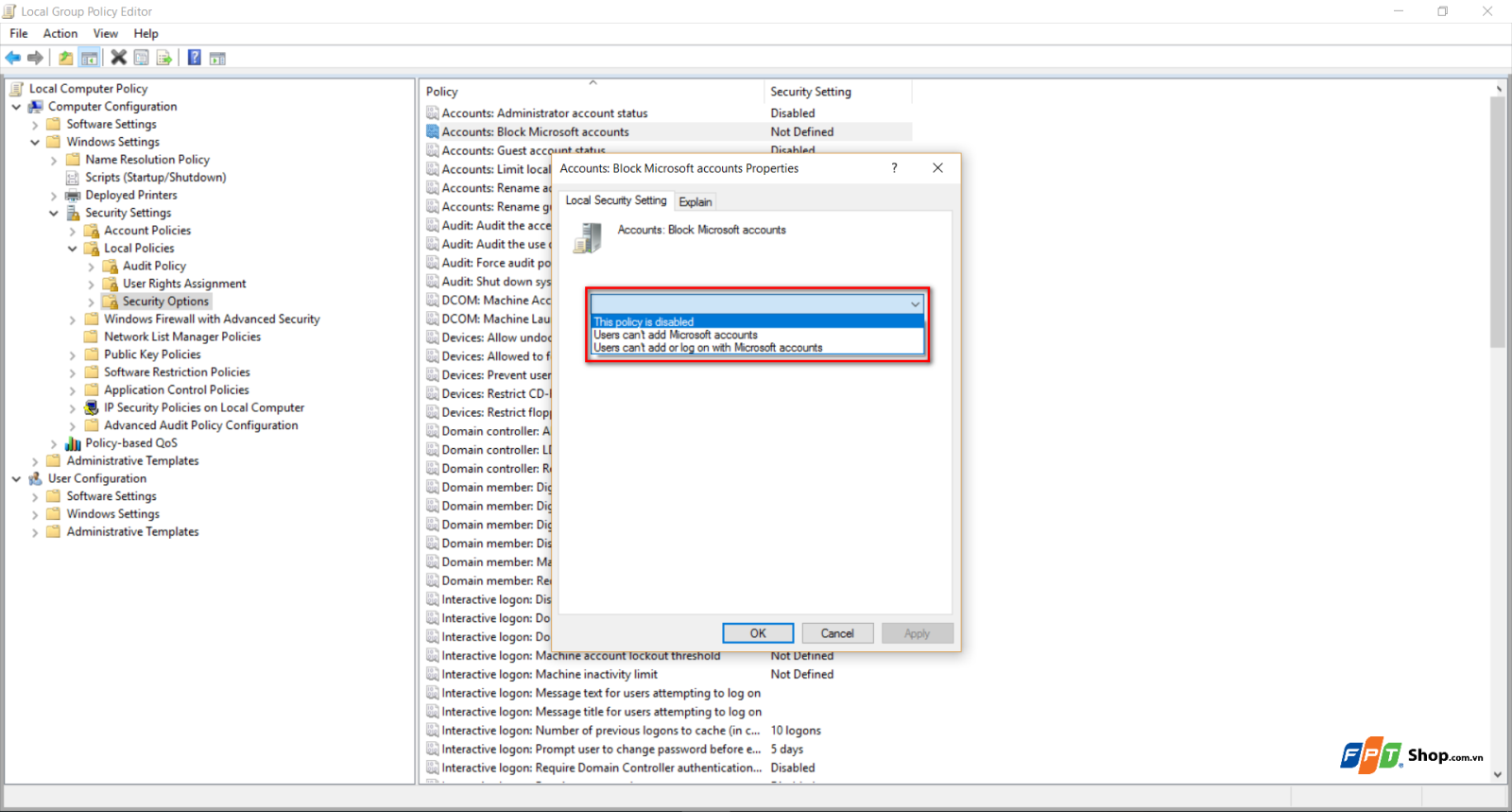Image resolution: width=1512 pixels, height=812 pixels.
Task: Toggle Show/Hide Console Tree toolbar button
Action: click(89, 58)
